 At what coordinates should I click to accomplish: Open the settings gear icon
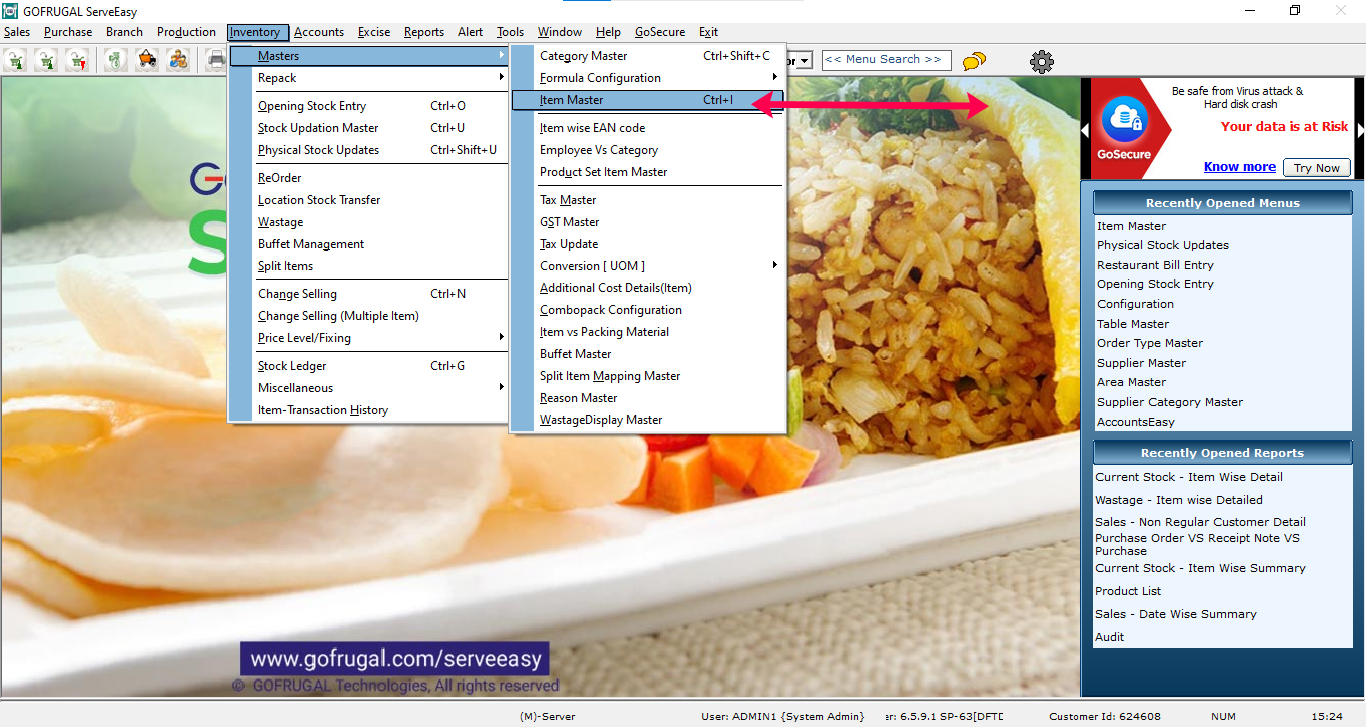click(1042, 61)
